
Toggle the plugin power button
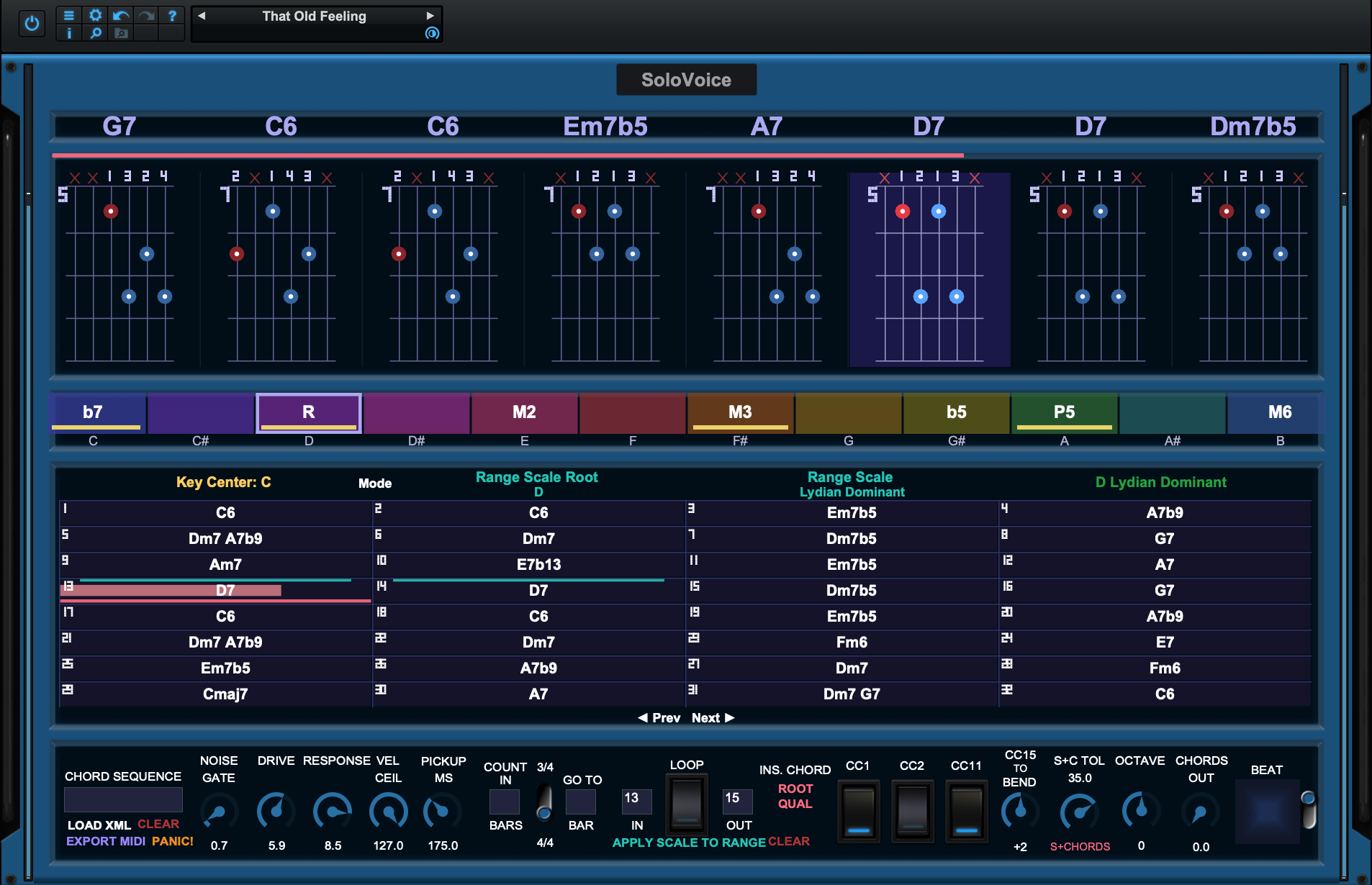[32, 24]
